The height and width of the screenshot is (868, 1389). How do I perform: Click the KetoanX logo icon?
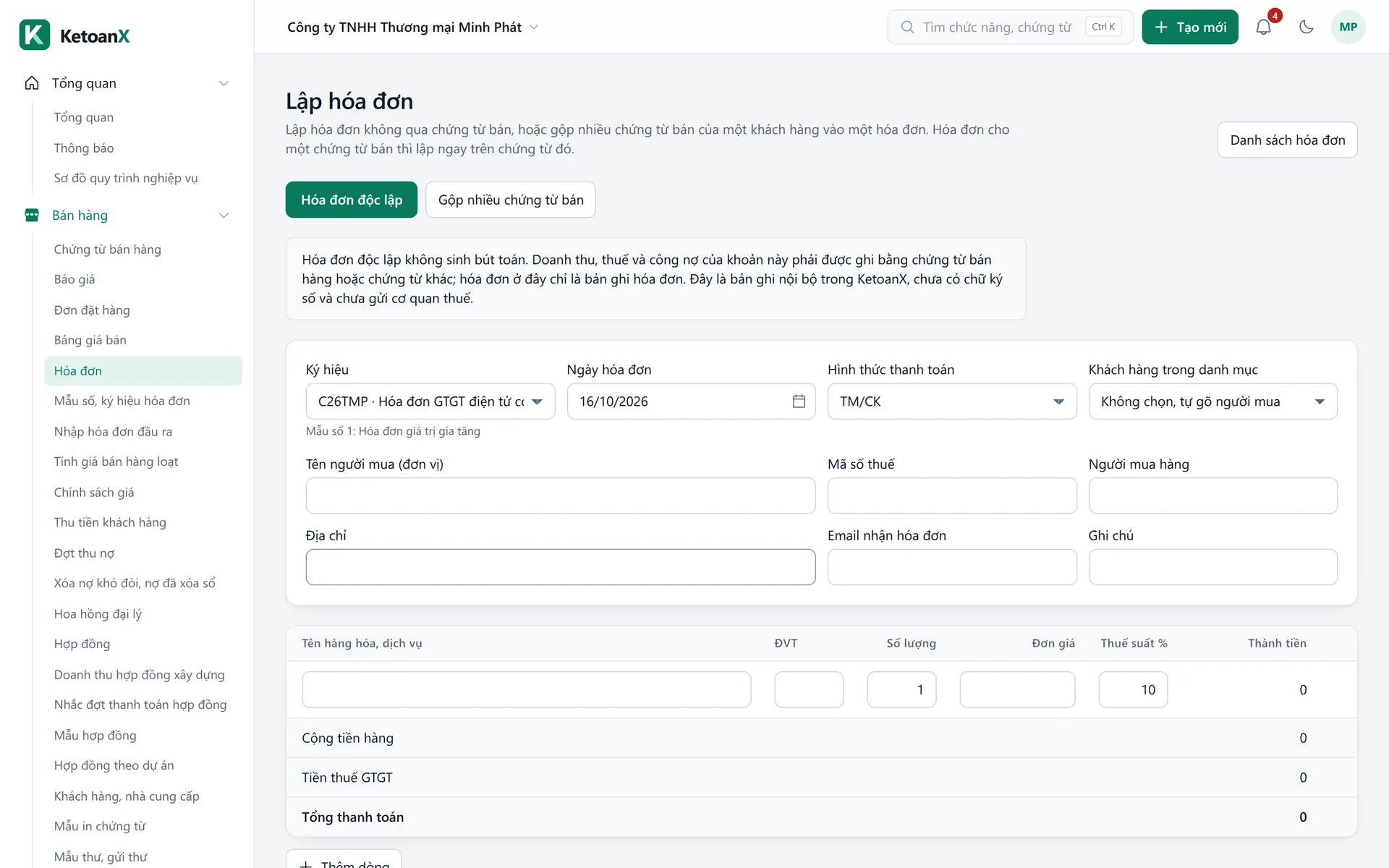point(35,35)
